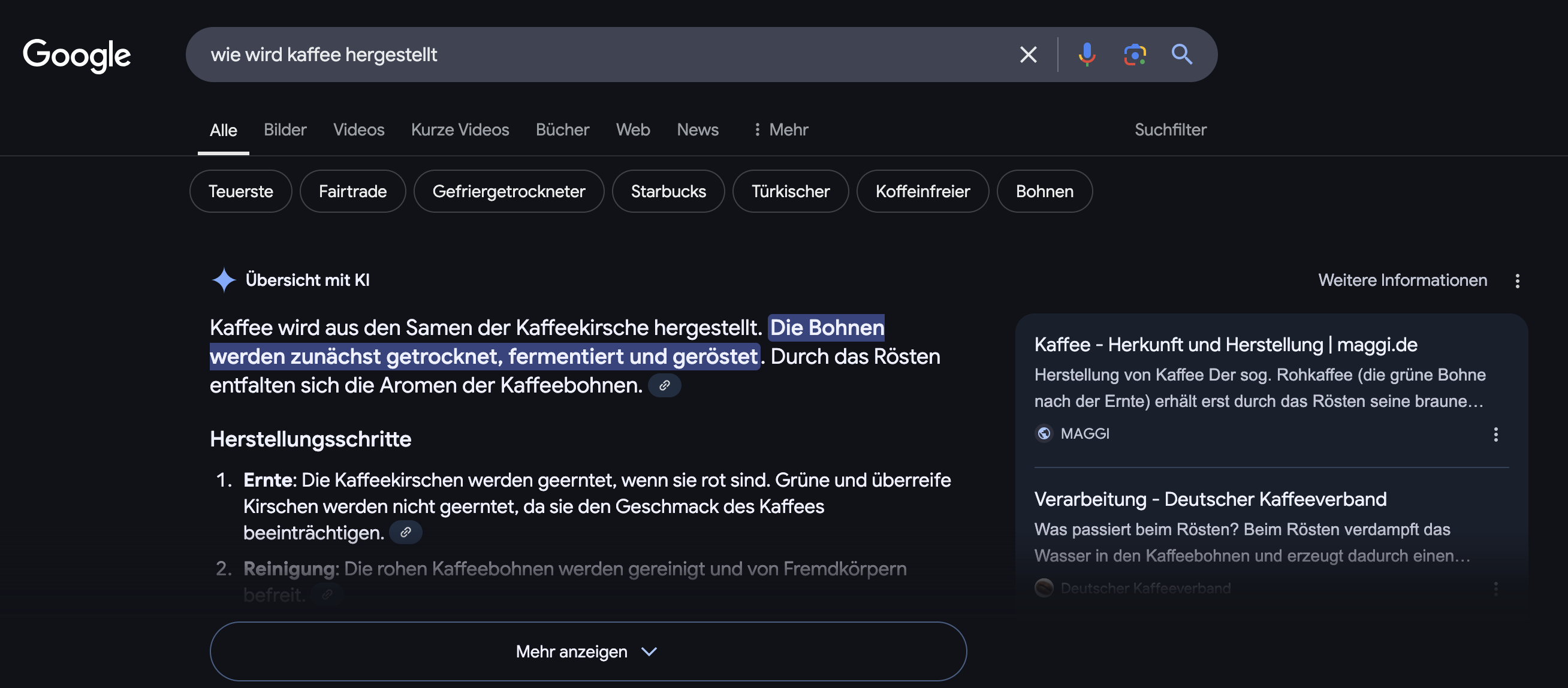The image size is (1568, 688).
Task: Click the Übersicht mit KI sparkle icon
Action: [224, 280]
